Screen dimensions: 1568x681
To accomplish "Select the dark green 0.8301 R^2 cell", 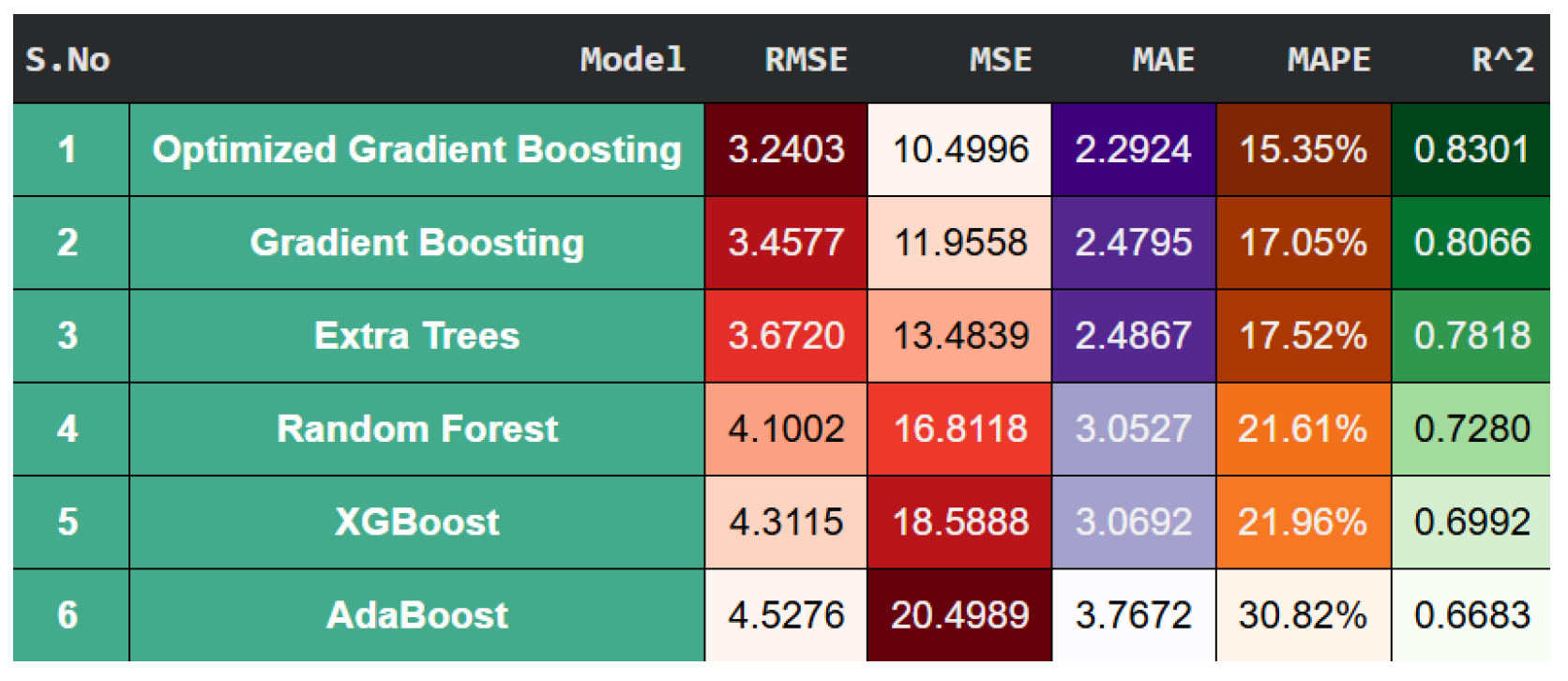I will pos(1470,150).
